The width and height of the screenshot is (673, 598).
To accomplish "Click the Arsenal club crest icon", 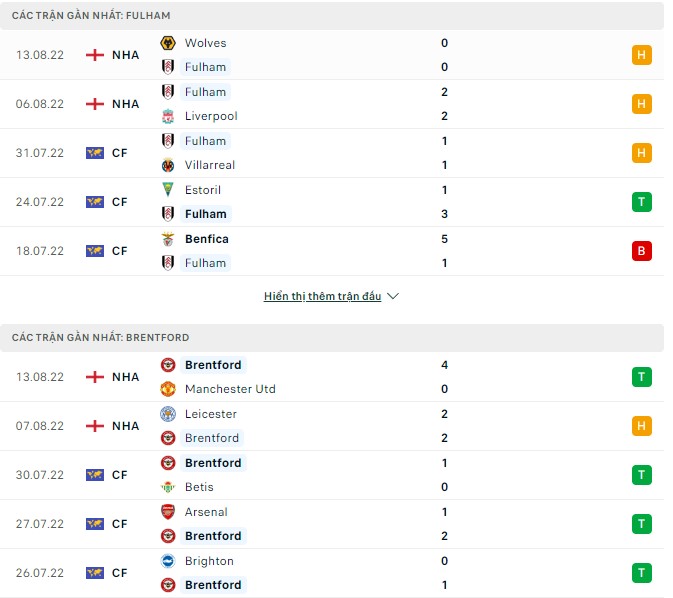I will click(167, 512).
